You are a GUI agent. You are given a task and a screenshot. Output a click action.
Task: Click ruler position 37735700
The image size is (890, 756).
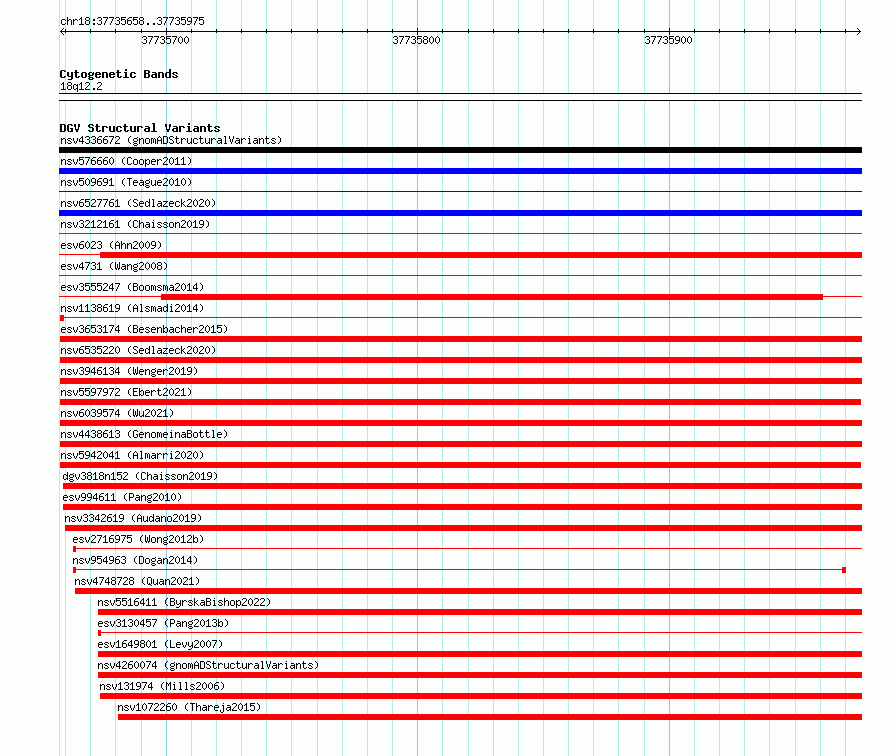tap(165, 40)
